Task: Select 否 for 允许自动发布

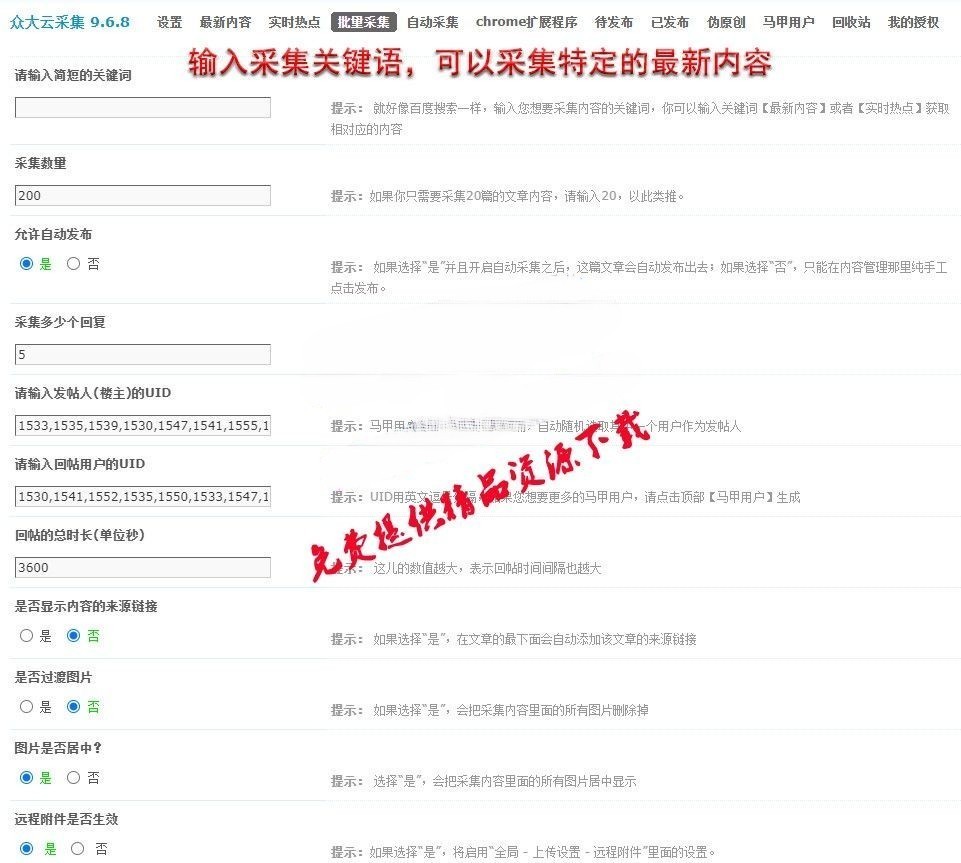Action: pos(73,264)
